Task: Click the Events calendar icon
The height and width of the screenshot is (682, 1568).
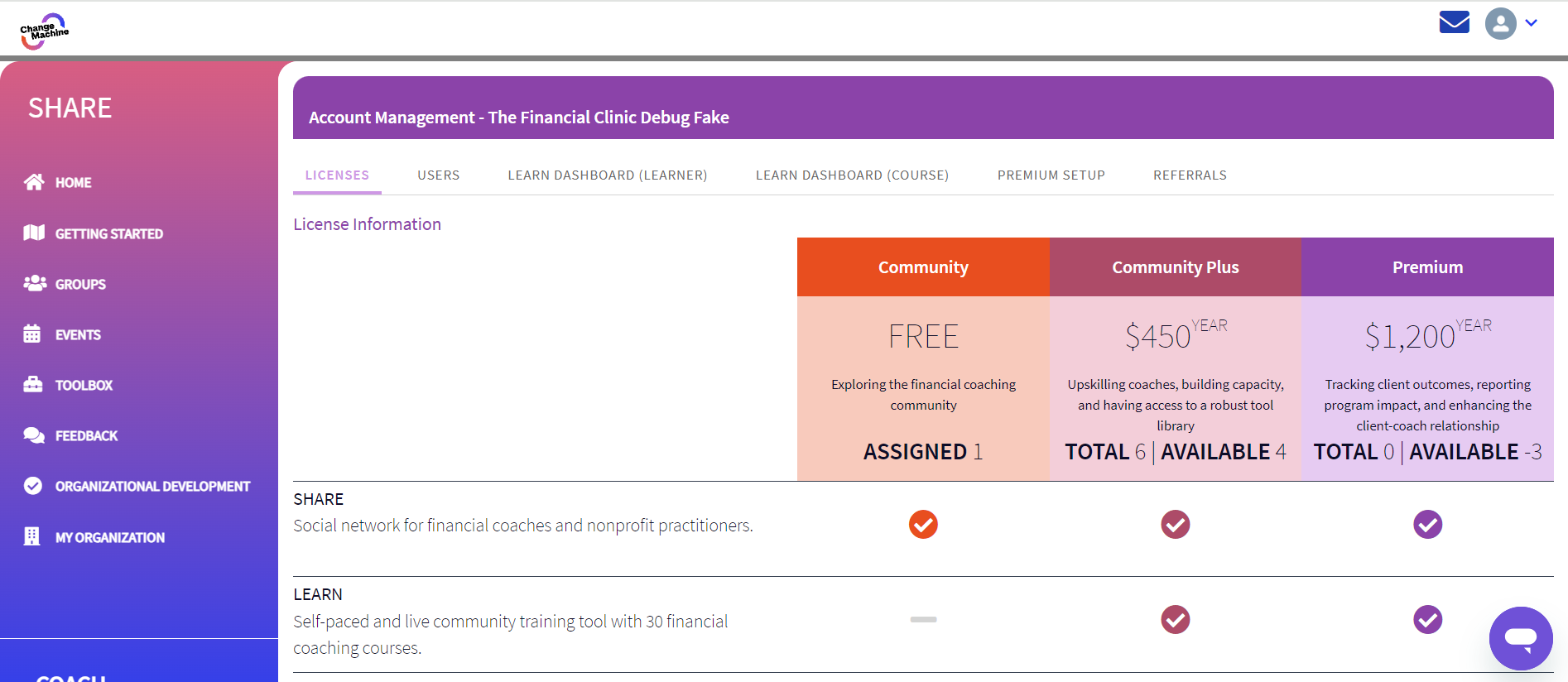Action: (x=32, y=334)
